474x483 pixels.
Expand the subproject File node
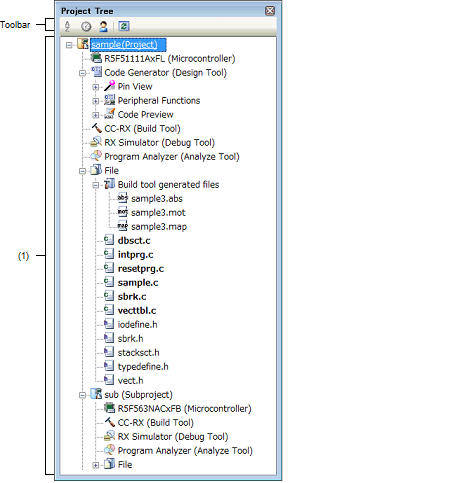[x=96, y=465]
